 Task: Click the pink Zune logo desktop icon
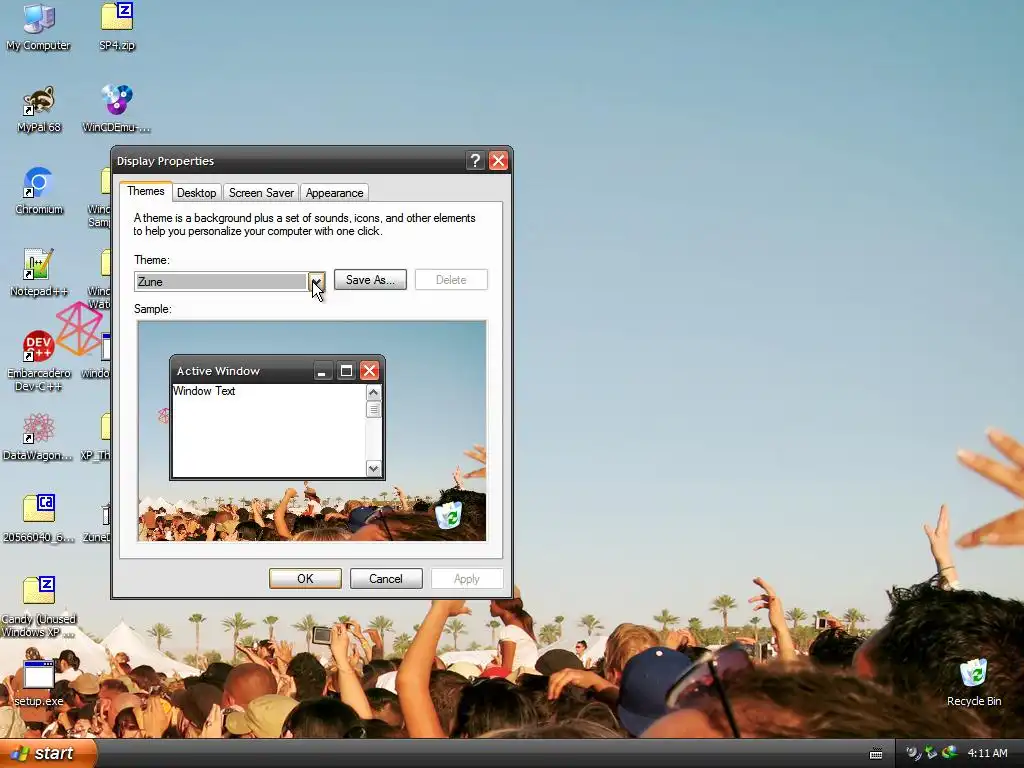pos(80,328)
